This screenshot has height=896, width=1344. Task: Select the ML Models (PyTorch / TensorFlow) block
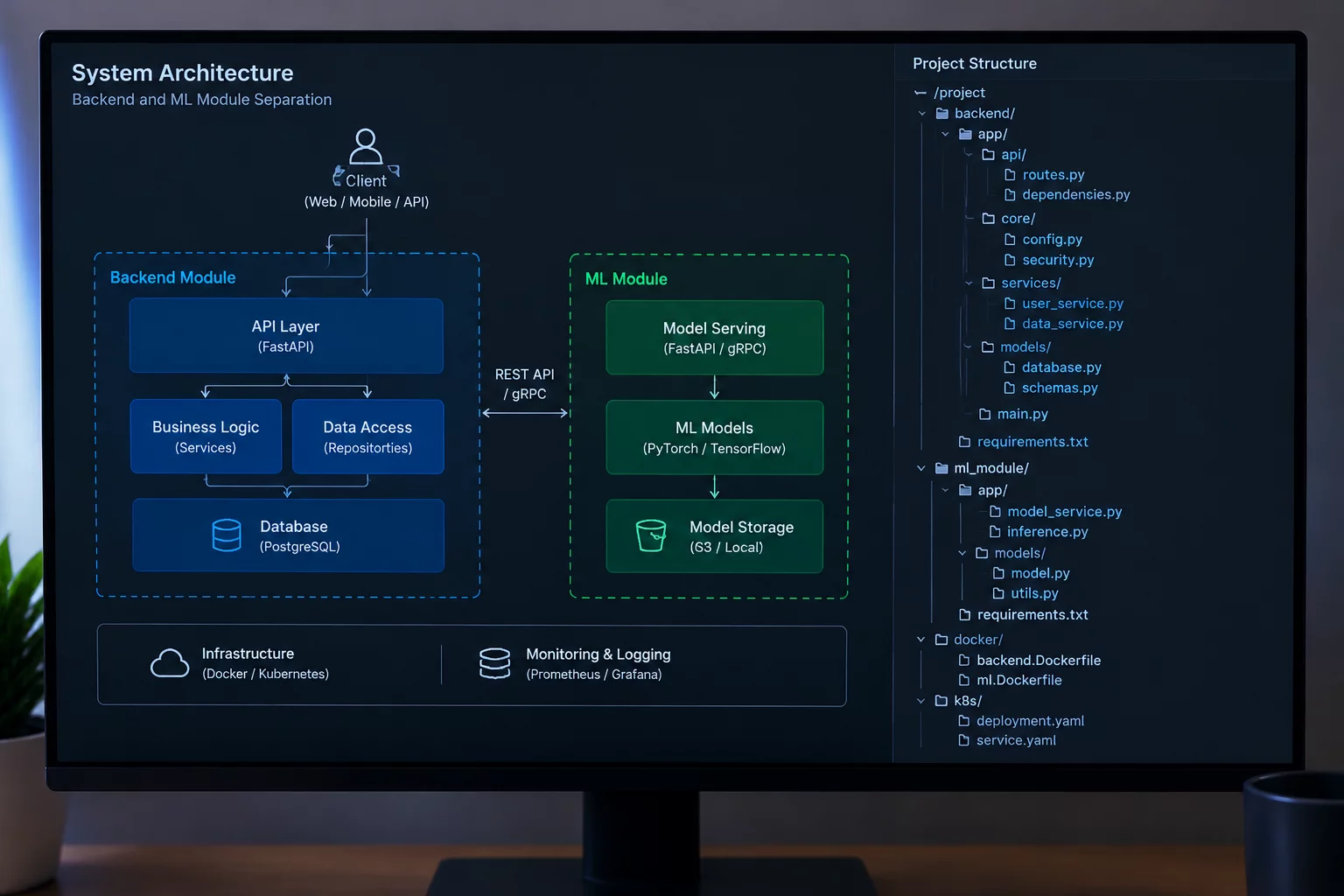(715, 437)
